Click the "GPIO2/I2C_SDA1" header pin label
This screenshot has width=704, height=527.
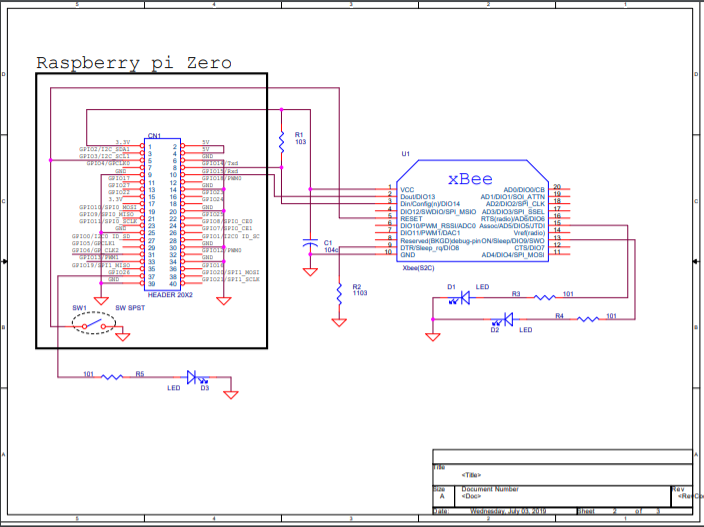pyautogui.click(x=105, y=149)
